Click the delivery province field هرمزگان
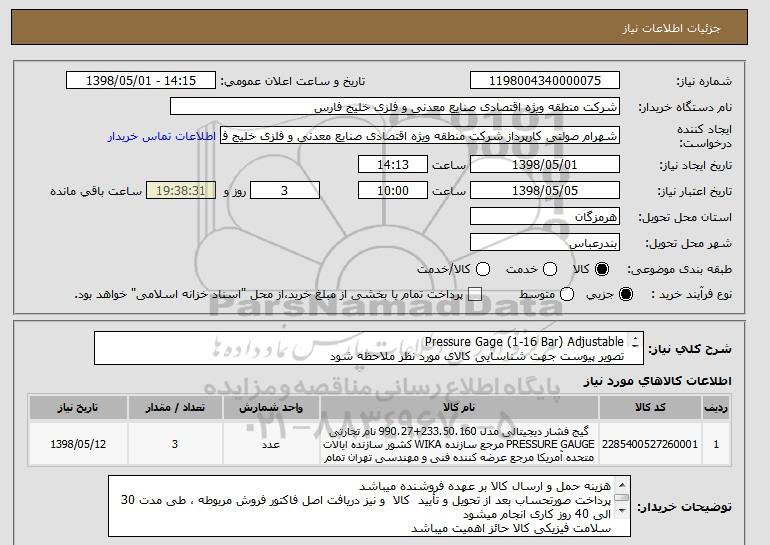This screenshot has height=545, width=770. point(545,217)
